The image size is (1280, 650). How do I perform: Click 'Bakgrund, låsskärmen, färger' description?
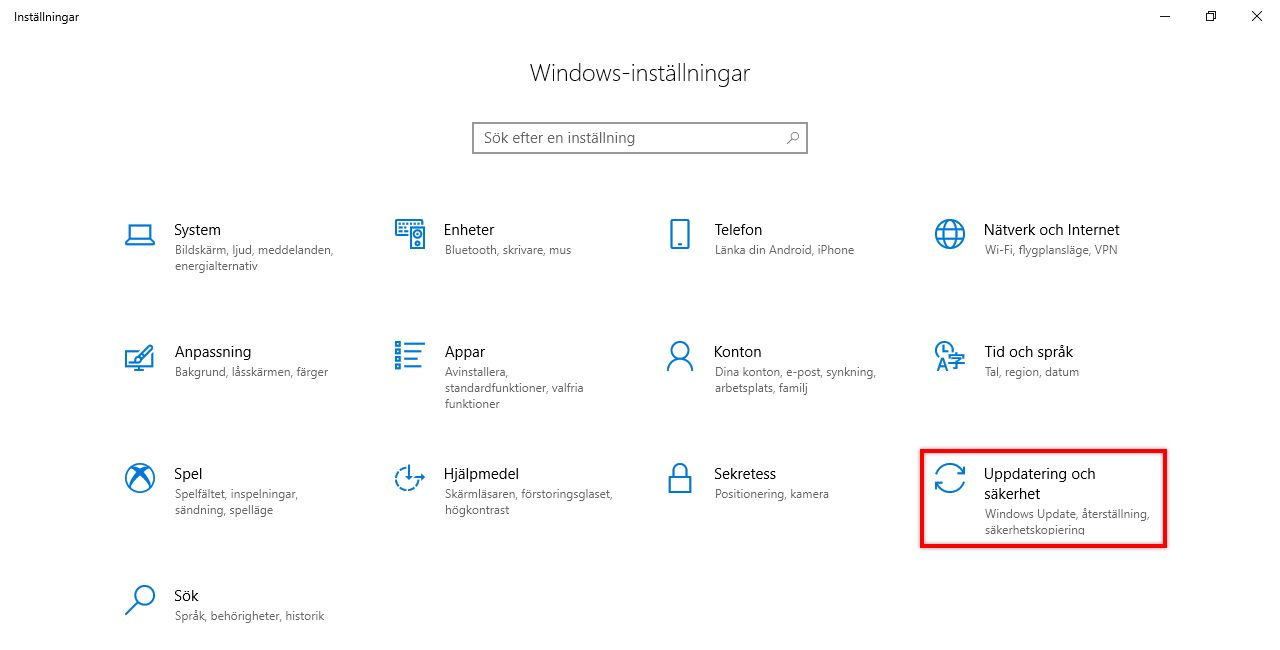click(x=251, y=372)
